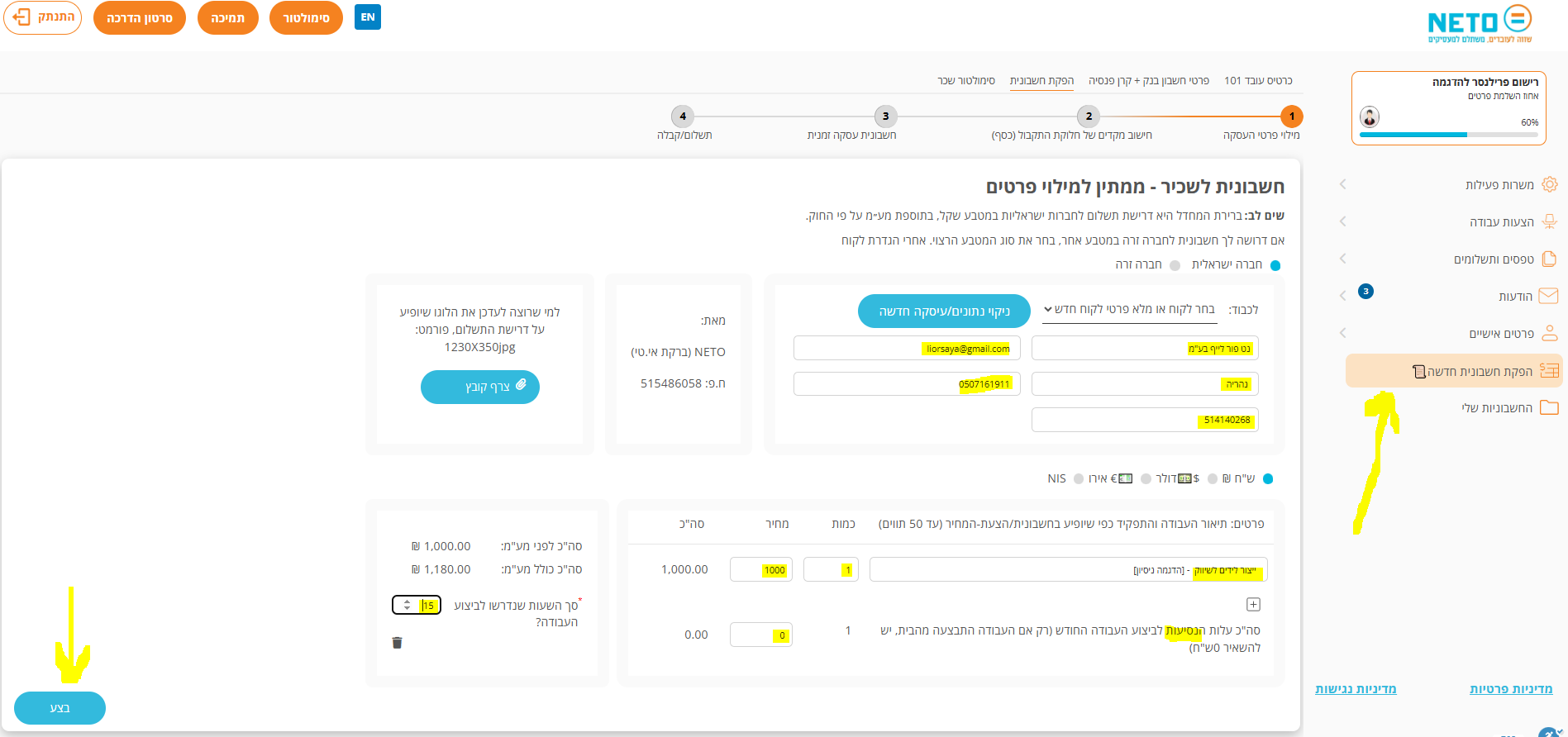Open the החשבוניות שלי folder icon

point(1549,407)
